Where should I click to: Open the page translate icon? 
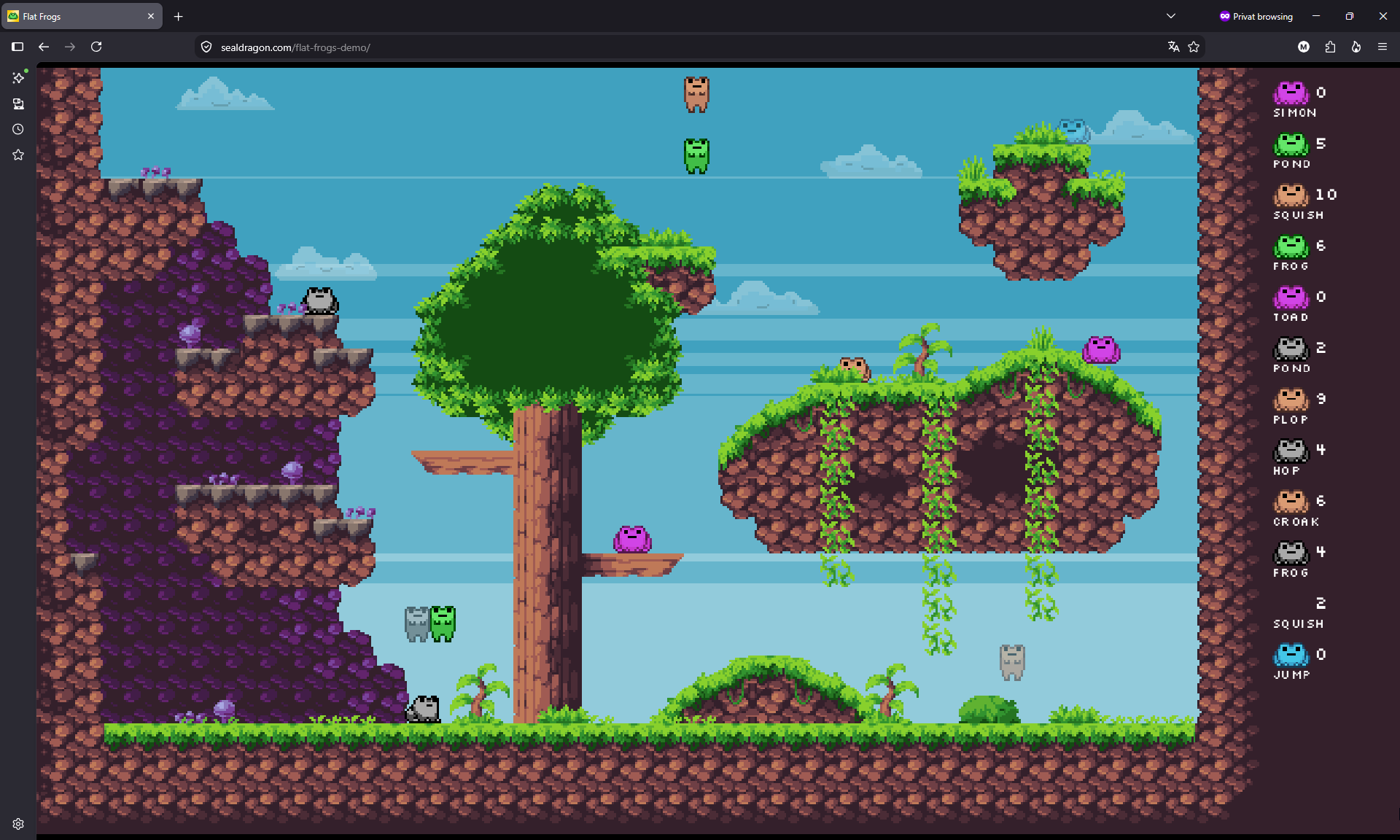[x=1173, y=47]
